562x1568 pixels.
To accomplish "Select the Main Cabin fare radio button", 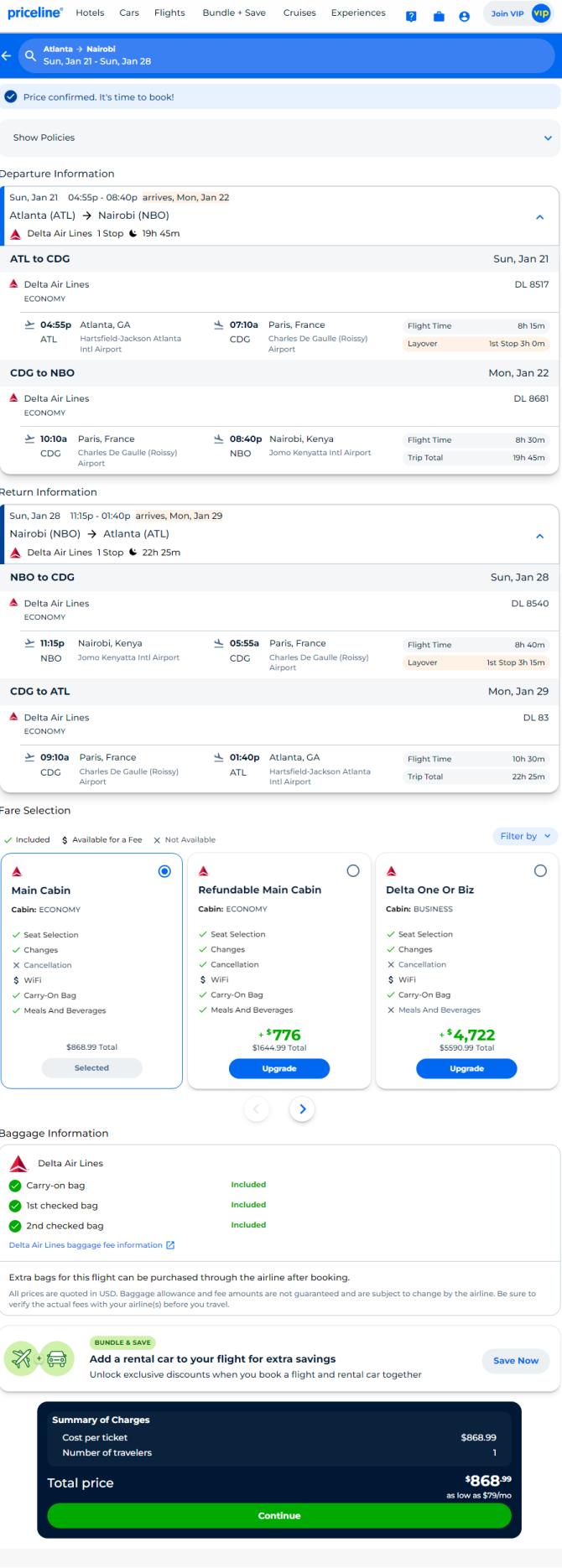I will point(164,871).
